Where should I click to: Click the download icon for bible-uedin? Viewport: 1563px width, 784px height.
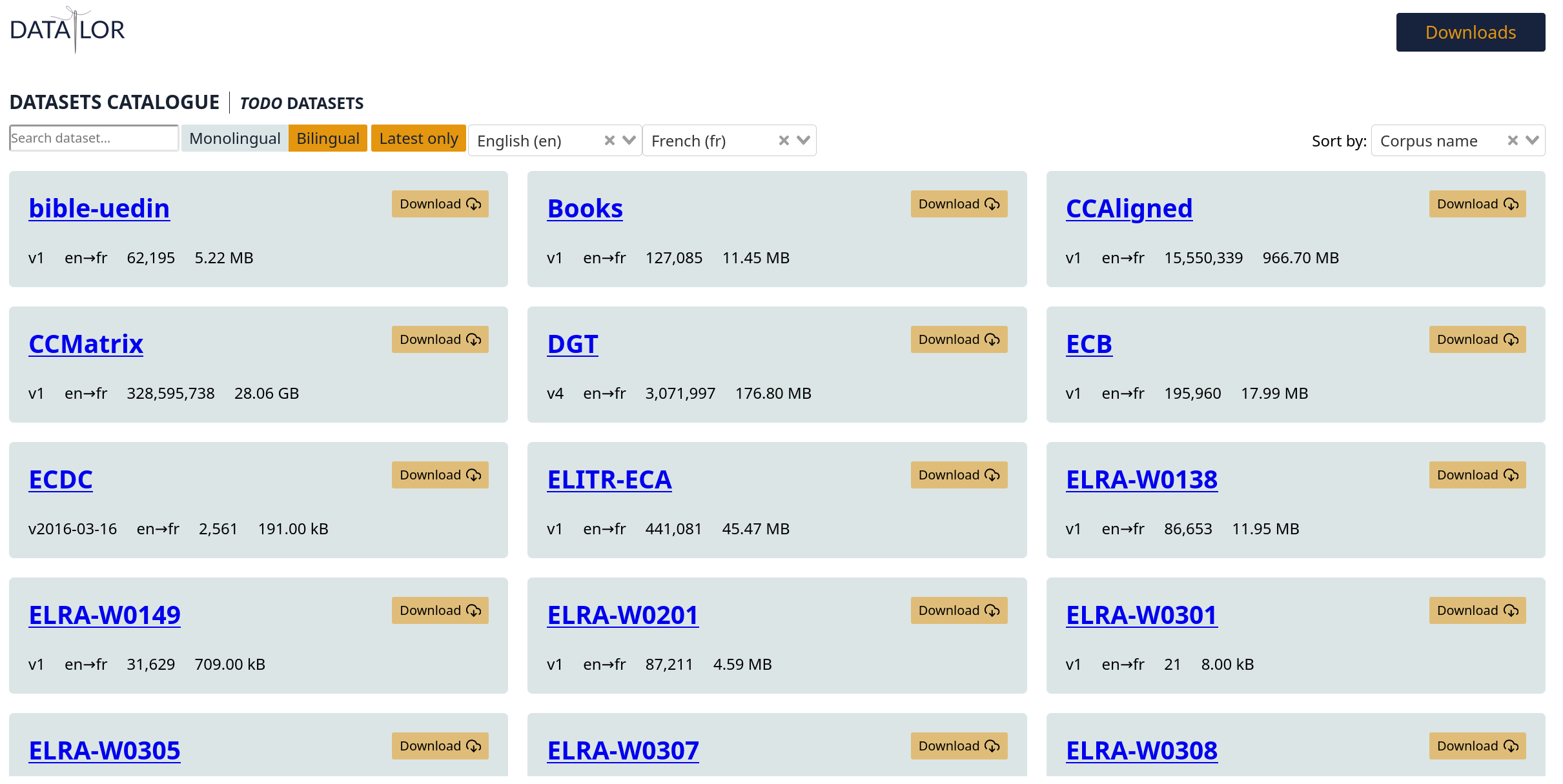(474, 205)
